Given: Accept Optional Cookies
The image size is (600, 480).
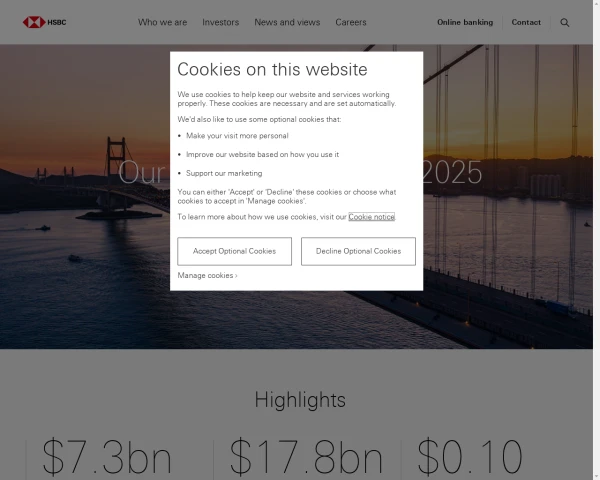Looking at the screenshot, I should (x=235, y=251).
